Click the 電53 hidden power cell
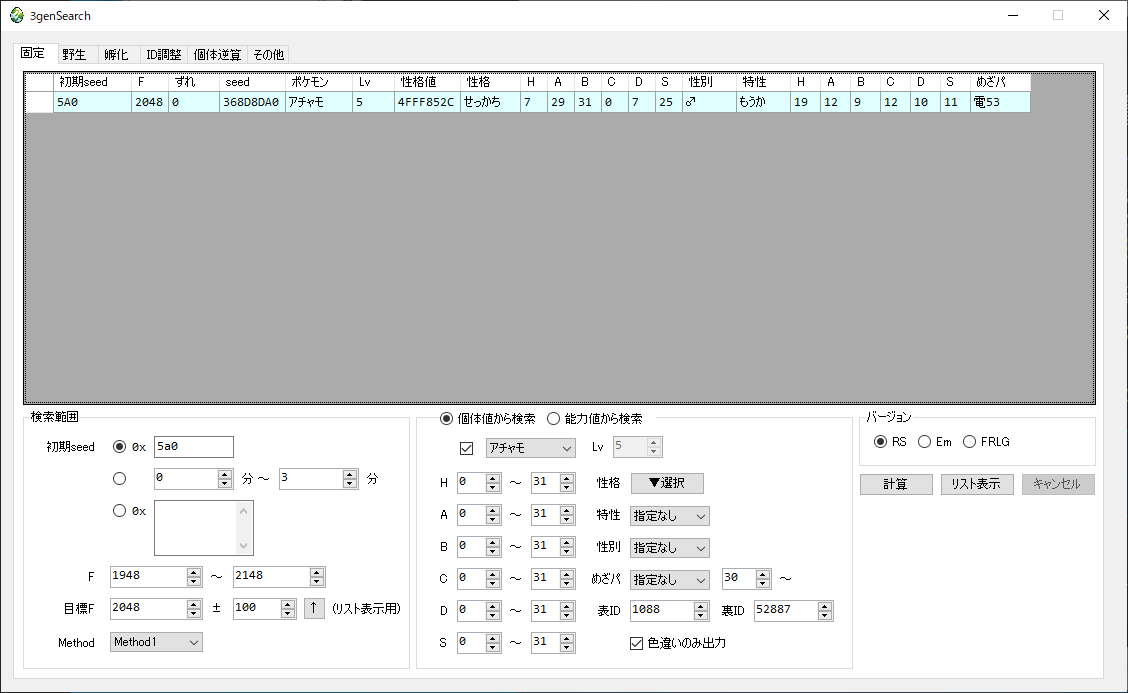Image resolution: width=1128 pixels, height=693 pixels. [x=1000, y=102]
